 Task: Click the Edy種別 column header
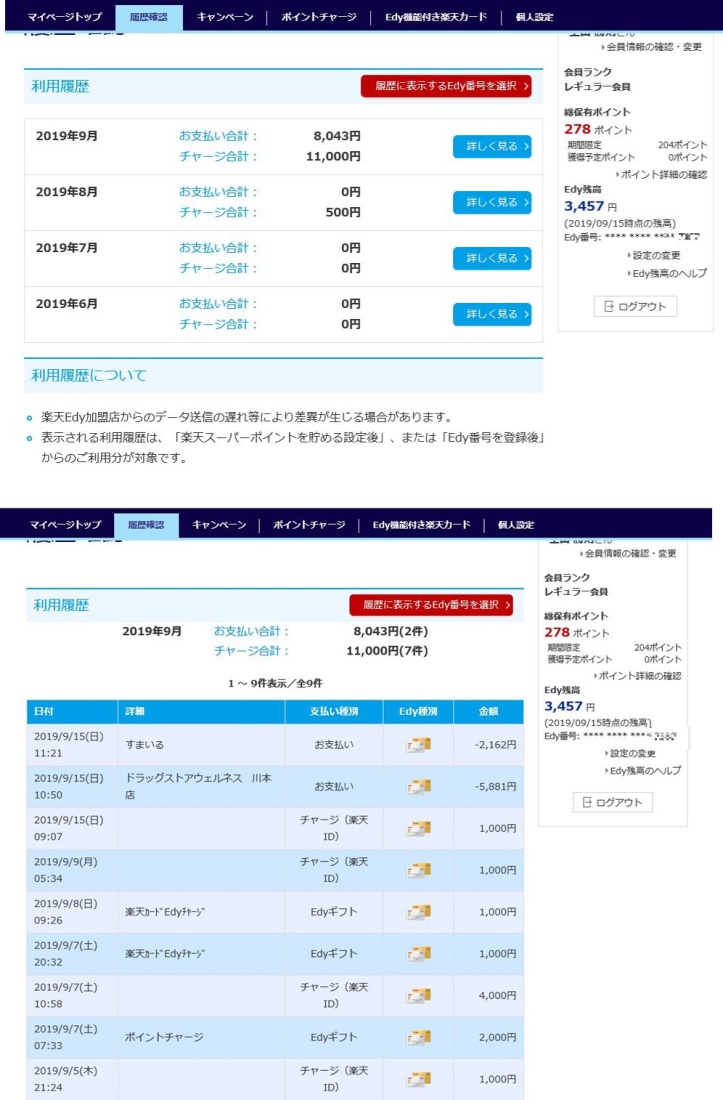[x=418, y=711]
